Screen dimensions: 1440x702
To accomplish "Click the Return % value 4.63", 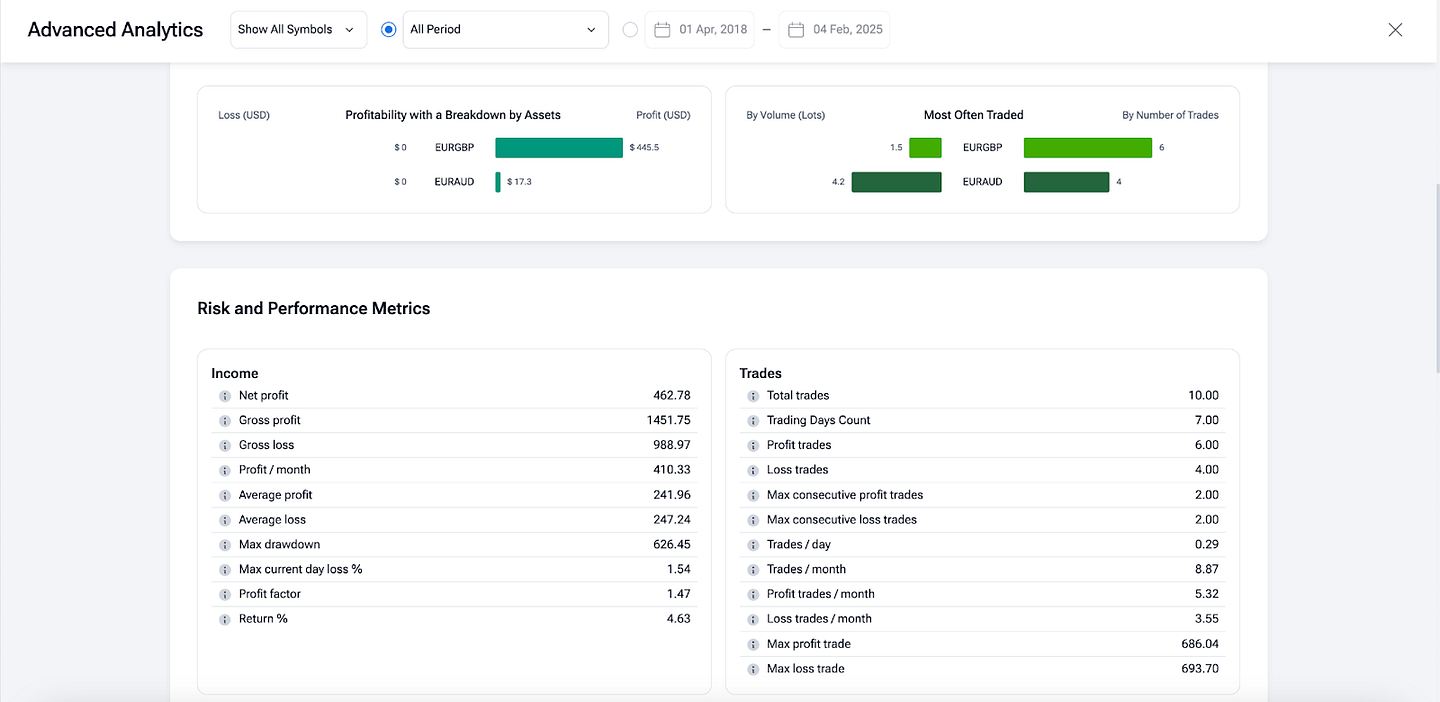I will point(679,619).
